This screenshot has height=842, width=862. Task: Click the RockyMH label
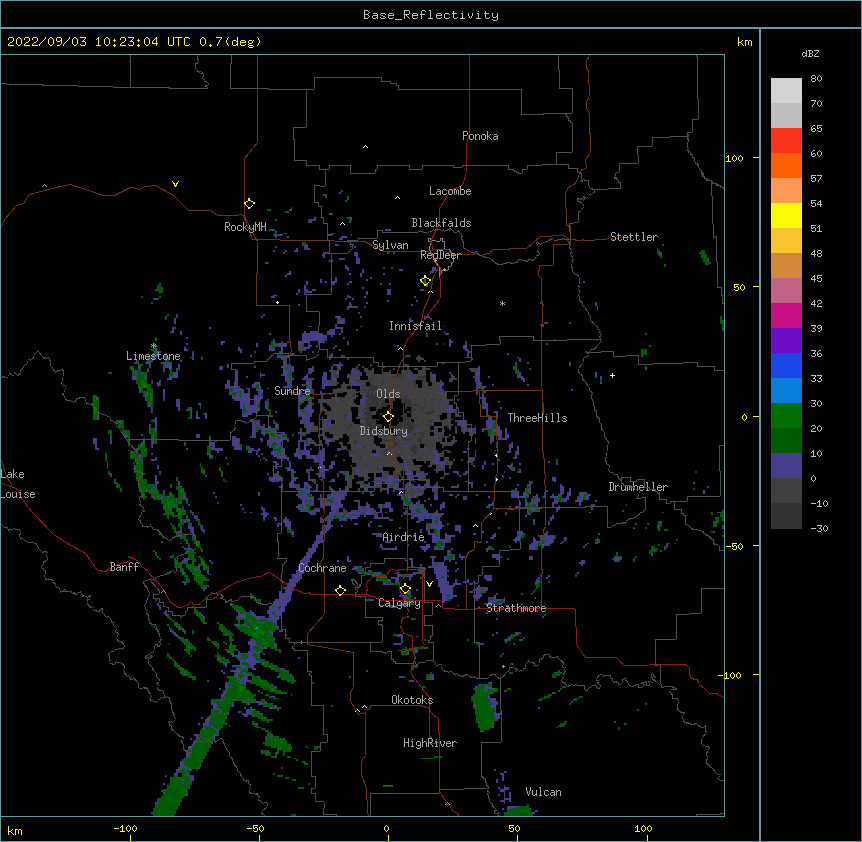pyautogui.click(x=245, y=227)
